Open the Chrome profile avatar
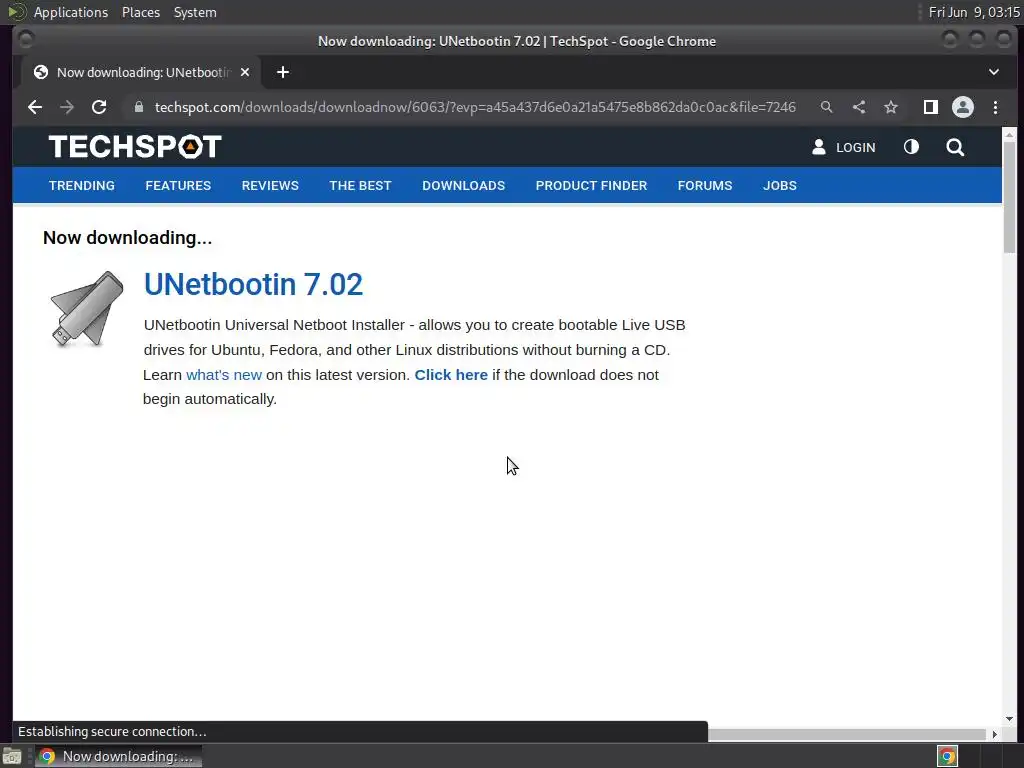Viewport: 1024px width, 768px height. [x=963, y=107]
